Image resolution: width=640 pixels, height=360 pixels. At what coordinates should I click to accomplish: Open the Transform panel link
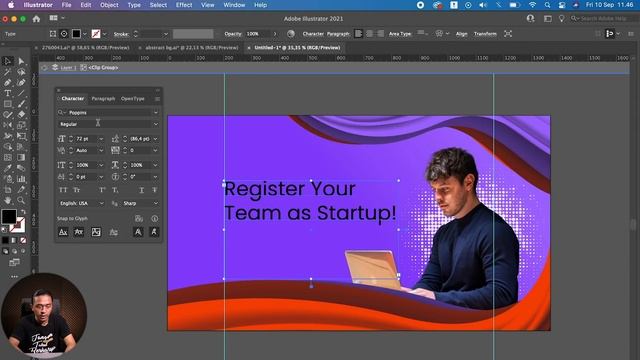pyautogui.click(x=485, y=34)
